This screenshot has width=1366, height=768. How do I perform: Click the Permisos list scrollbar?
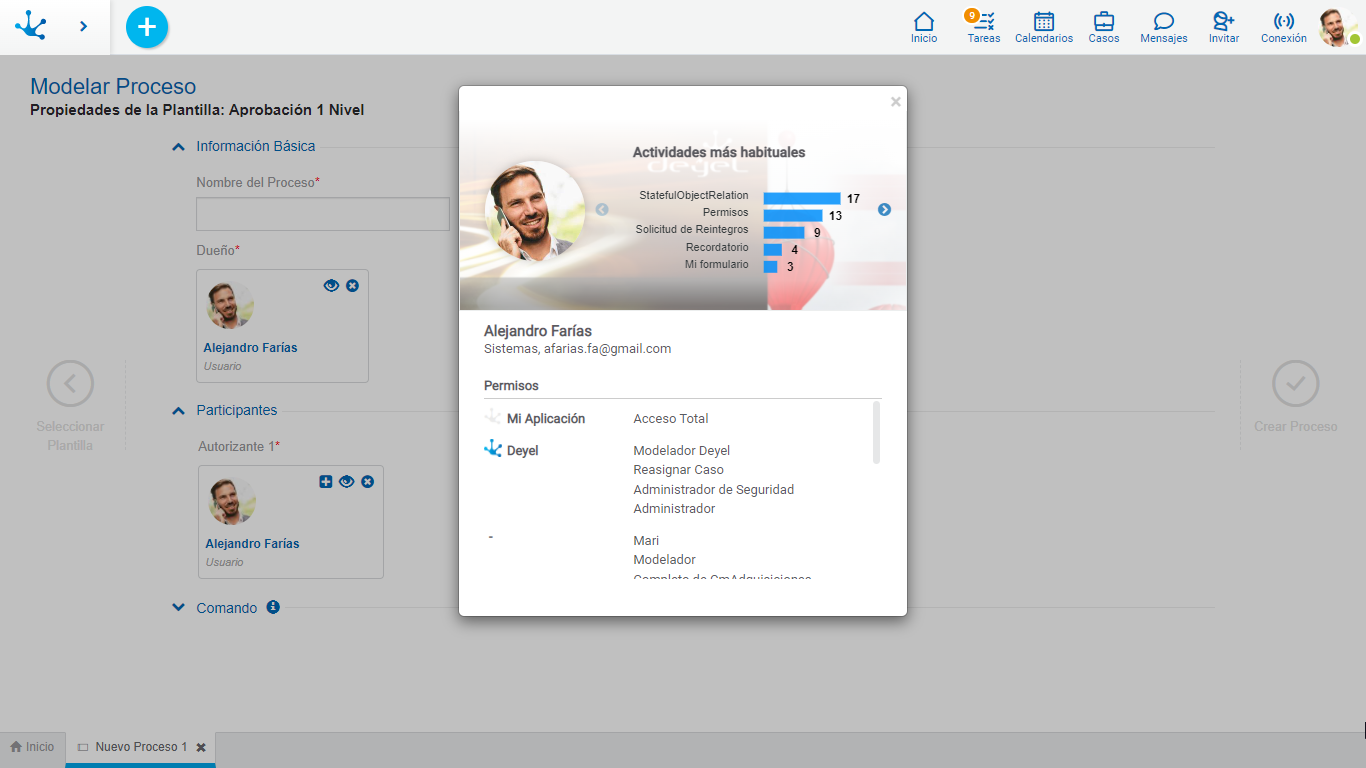(x=877, y=433)
